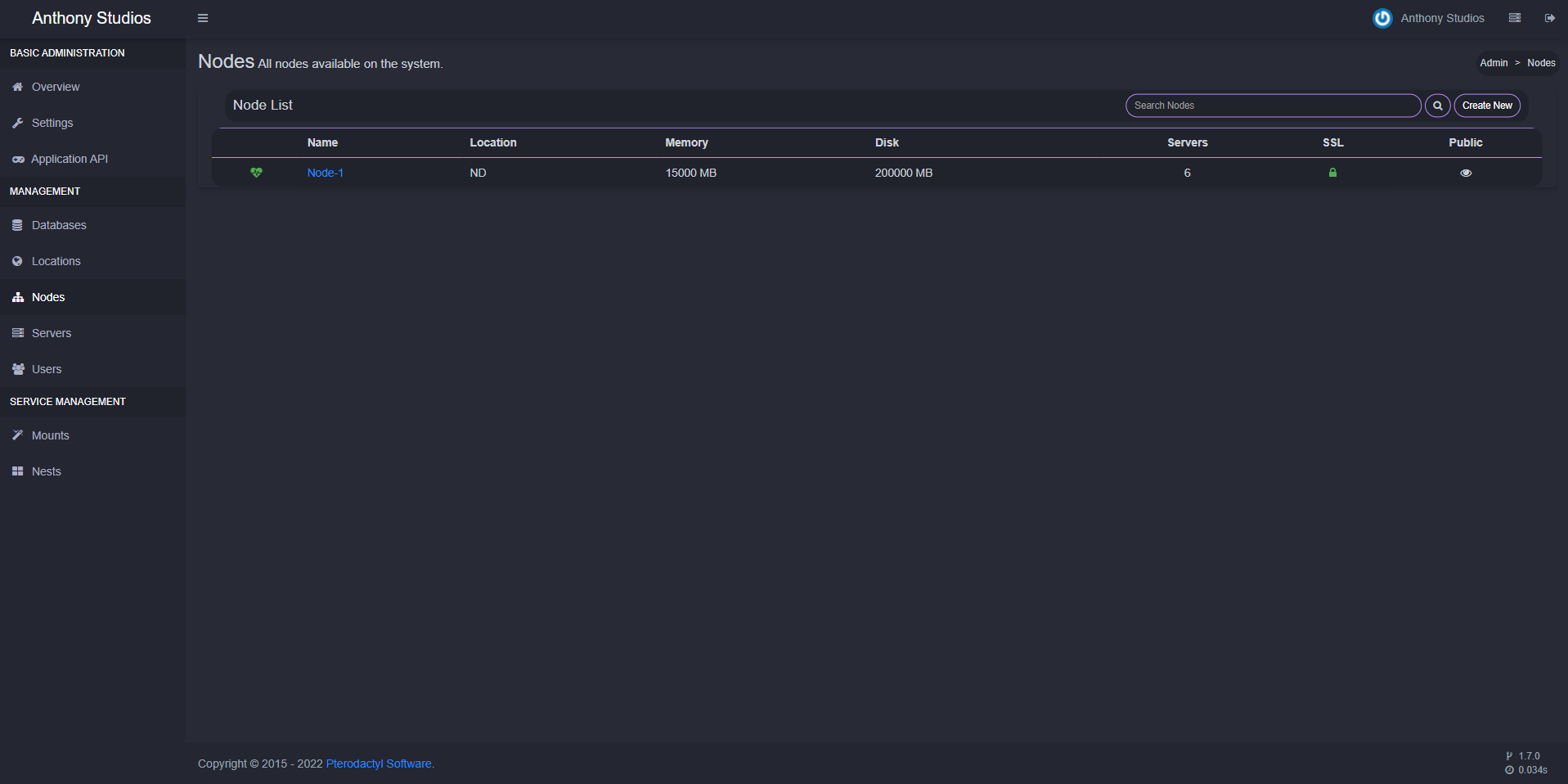The width and height of the screenshot is (1568, 784).
Task: Click the Location column header
Action: (x=493, y=142)
